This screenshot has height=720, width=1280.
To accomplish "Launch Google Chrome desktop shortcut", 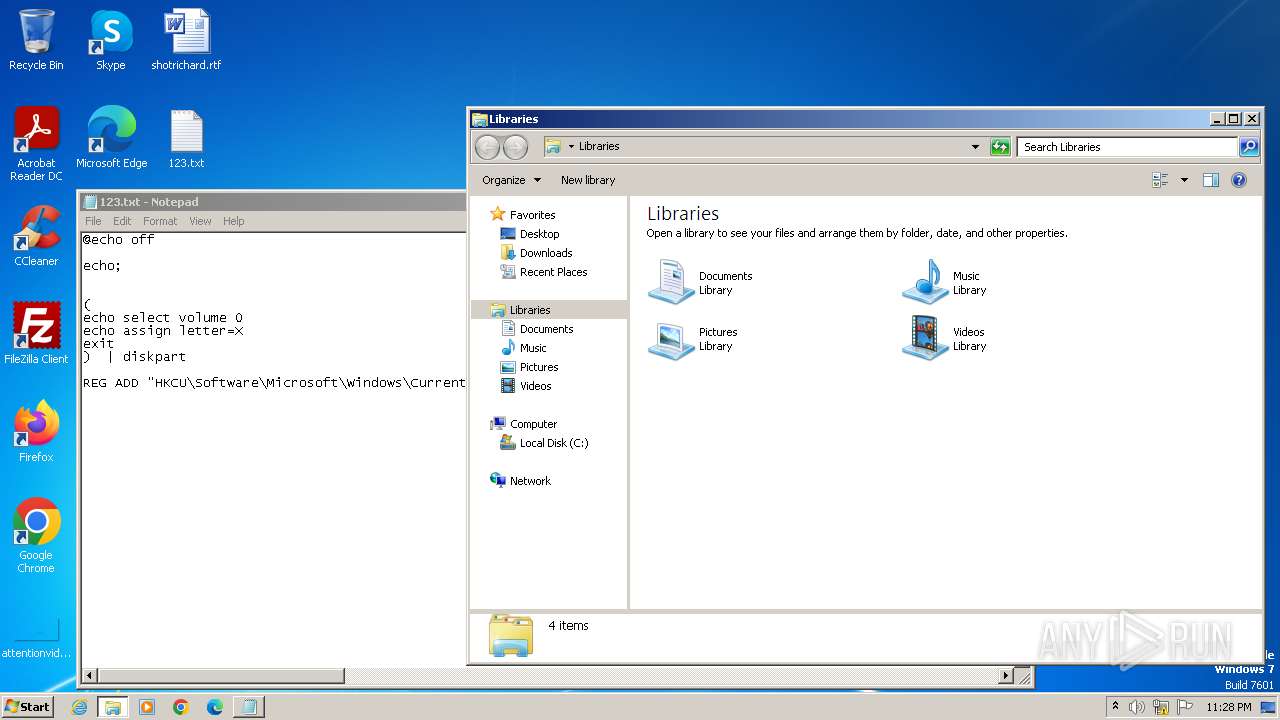I will [36, 536].
